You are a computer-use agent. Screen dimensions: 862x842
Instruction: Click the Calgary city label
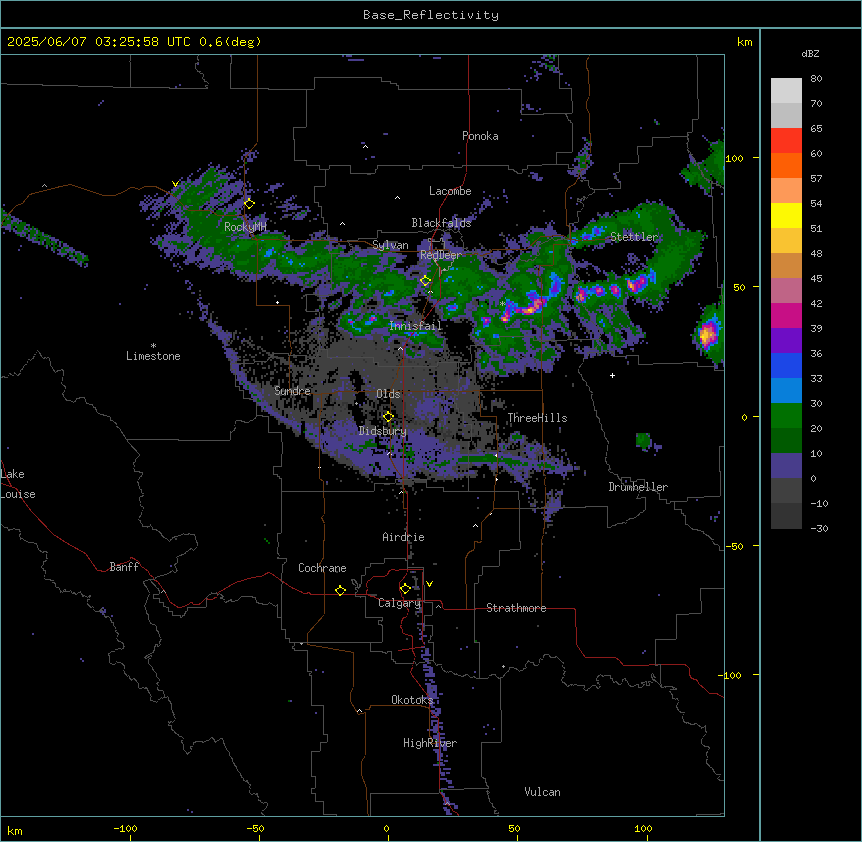tap(399, 603)
